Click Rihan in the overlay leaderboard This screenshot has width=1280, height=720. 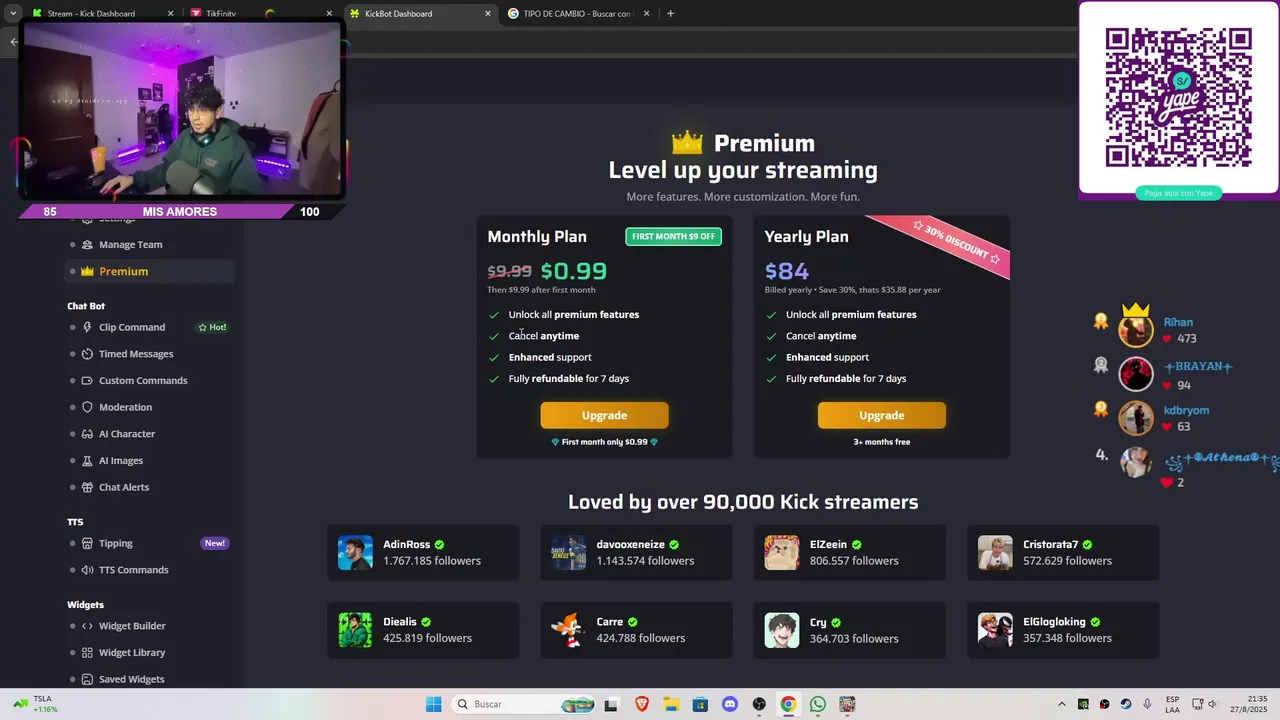1178,322
